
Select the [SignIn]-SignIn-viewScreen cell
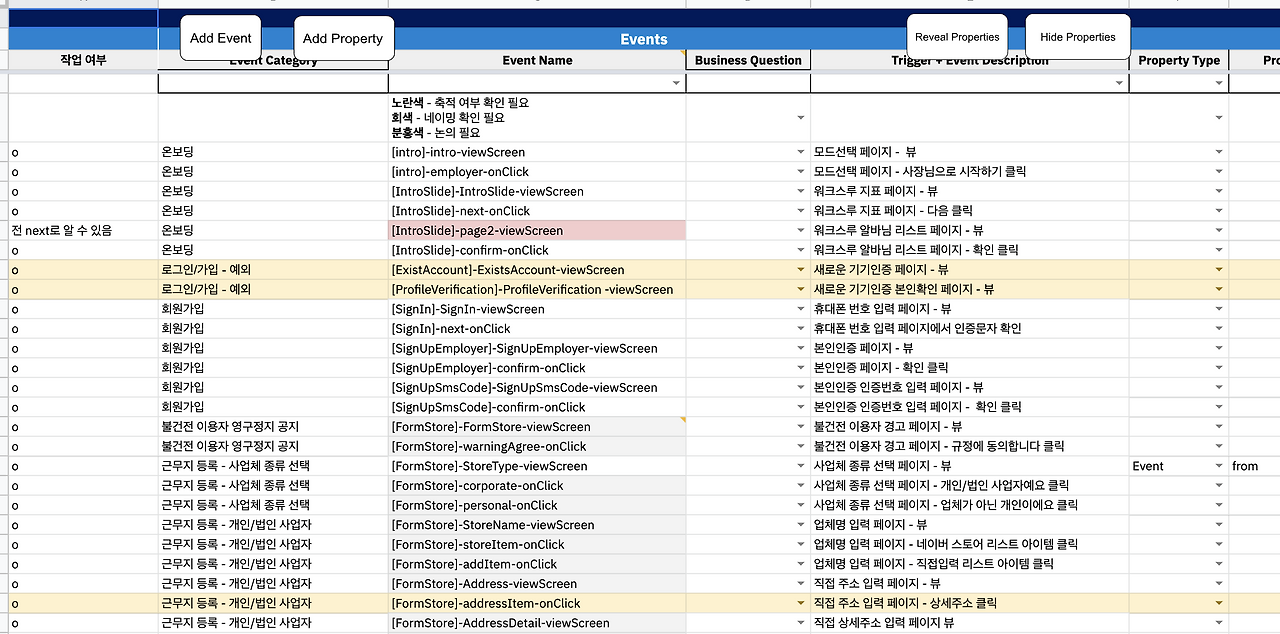tap(537, 310)
